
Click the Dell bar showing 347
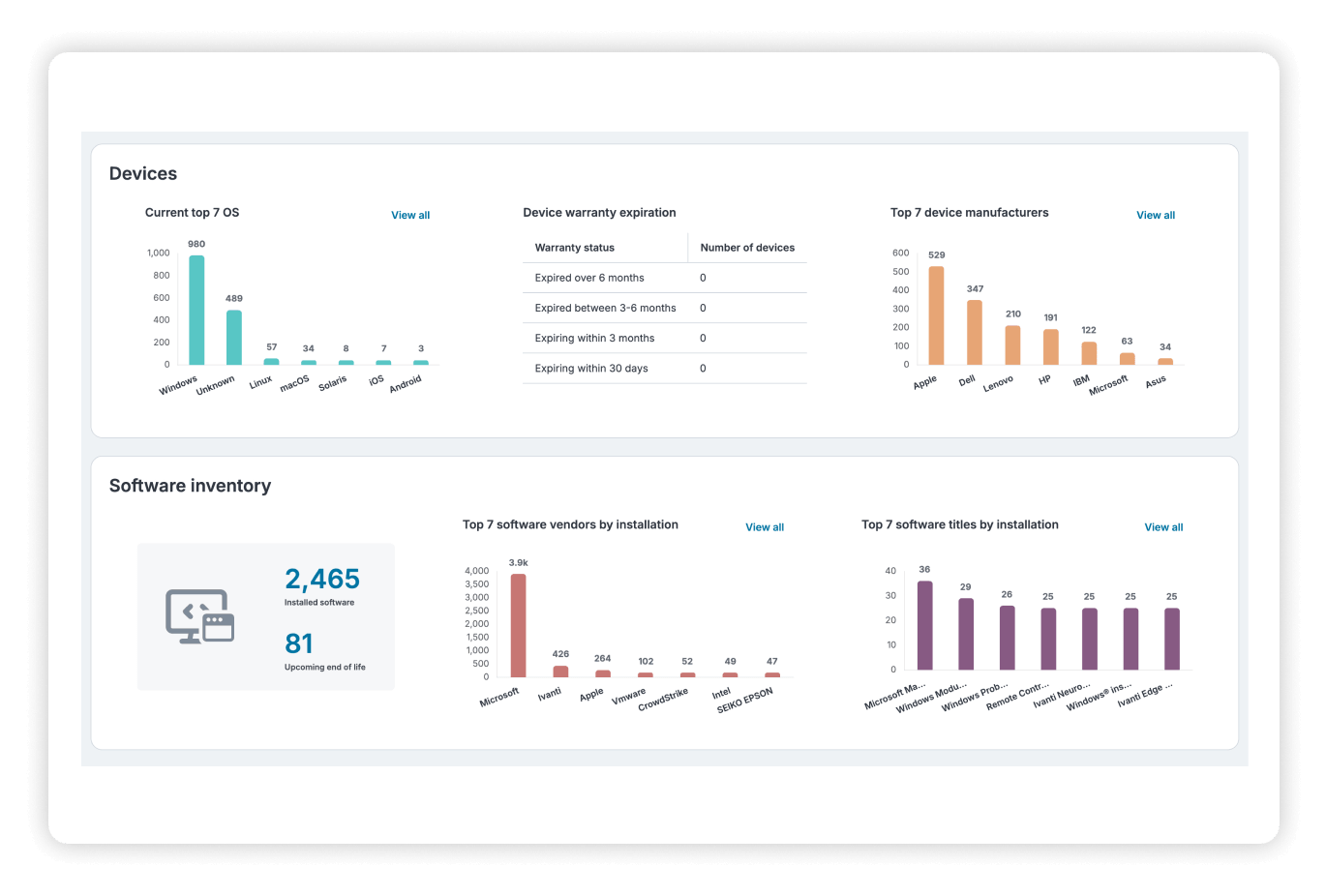pos(975,332)
